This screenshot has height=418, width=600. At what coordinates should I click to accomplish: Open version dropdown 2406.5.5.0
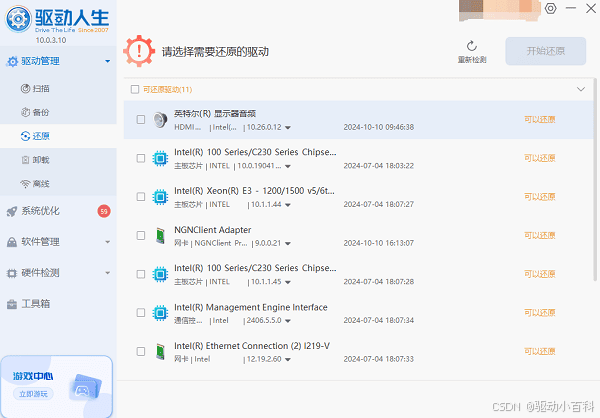click(x=288, y=321)
